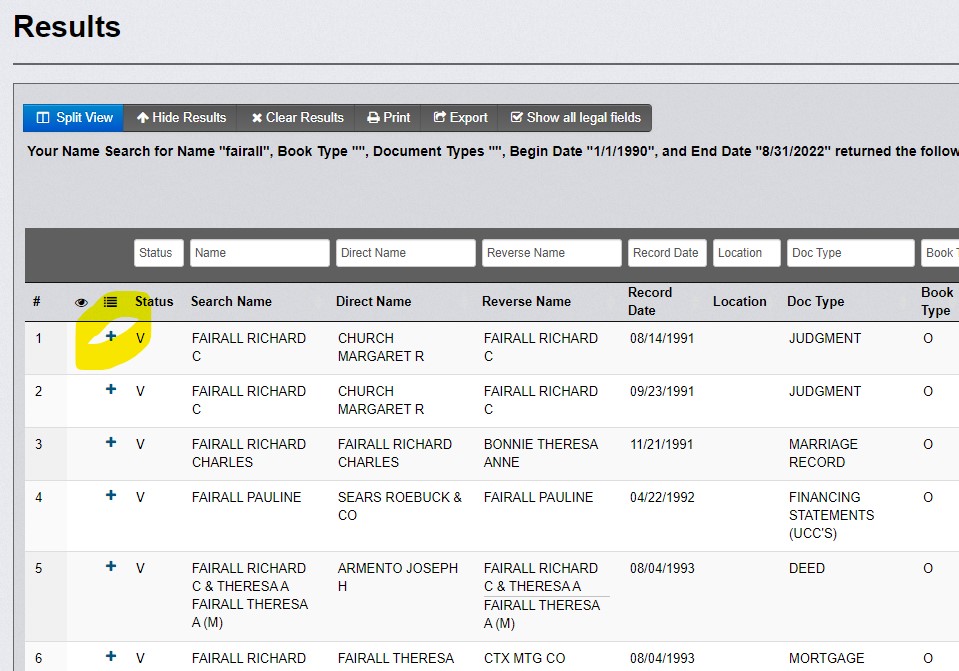Screen dimensions: 959x671
Task: Sort by Status column header
Action: (154, 302)
